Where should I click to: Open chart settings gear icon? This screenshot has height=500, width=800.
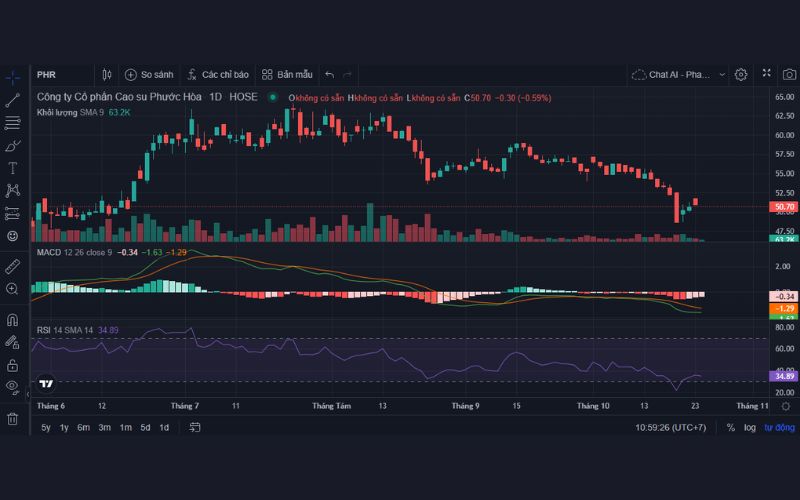[741, 74]
